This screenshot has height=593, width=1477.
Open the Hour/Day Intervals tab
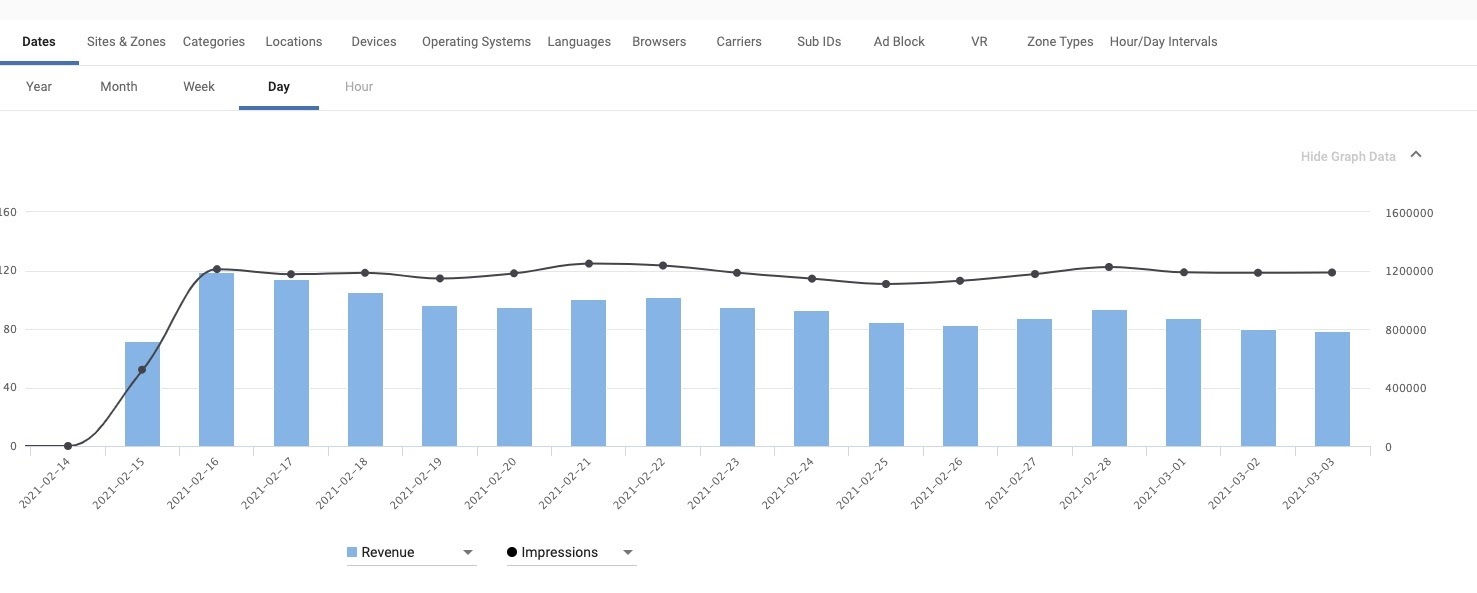tap(1163, 42)
